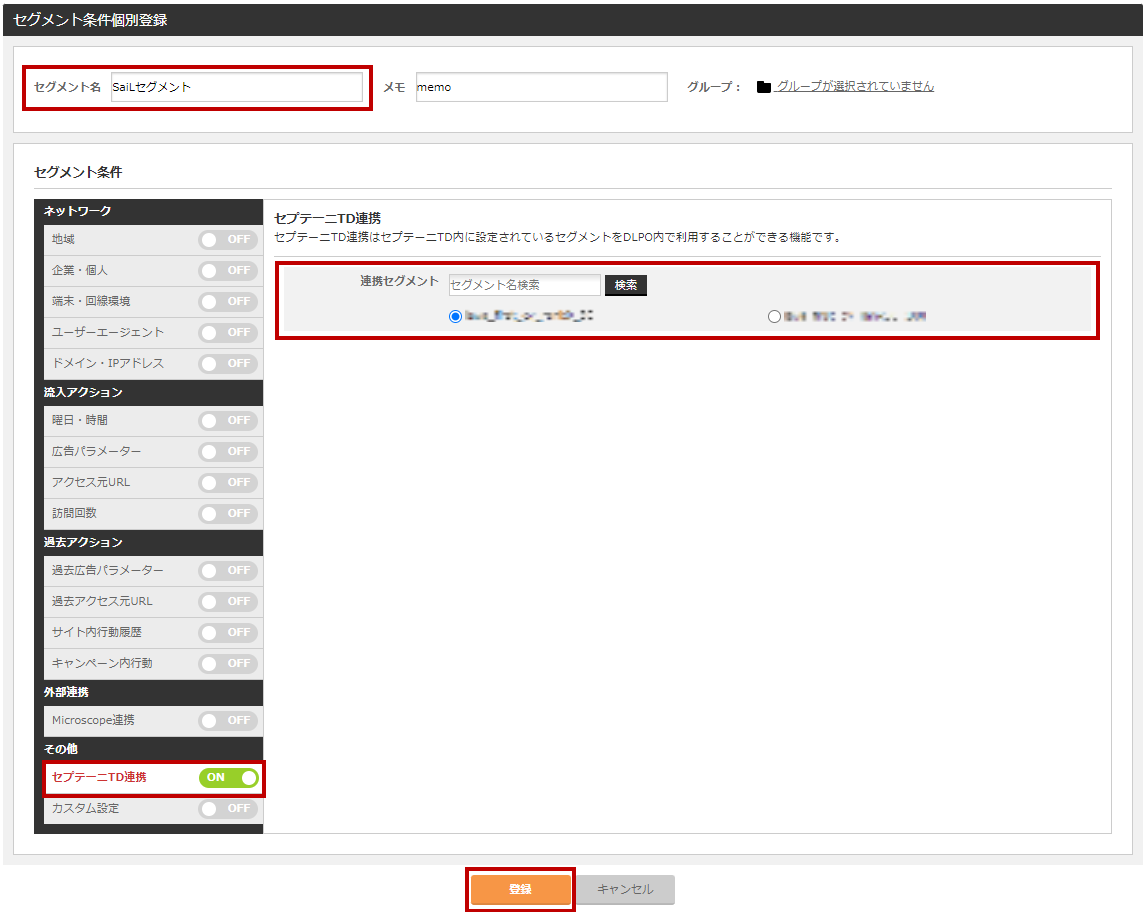Switch on ドメイン・IPアドレス toggle
Image resolution: width=1147 pixels, height=912 pixels.
pyautogui.click(x=228, y=363)
